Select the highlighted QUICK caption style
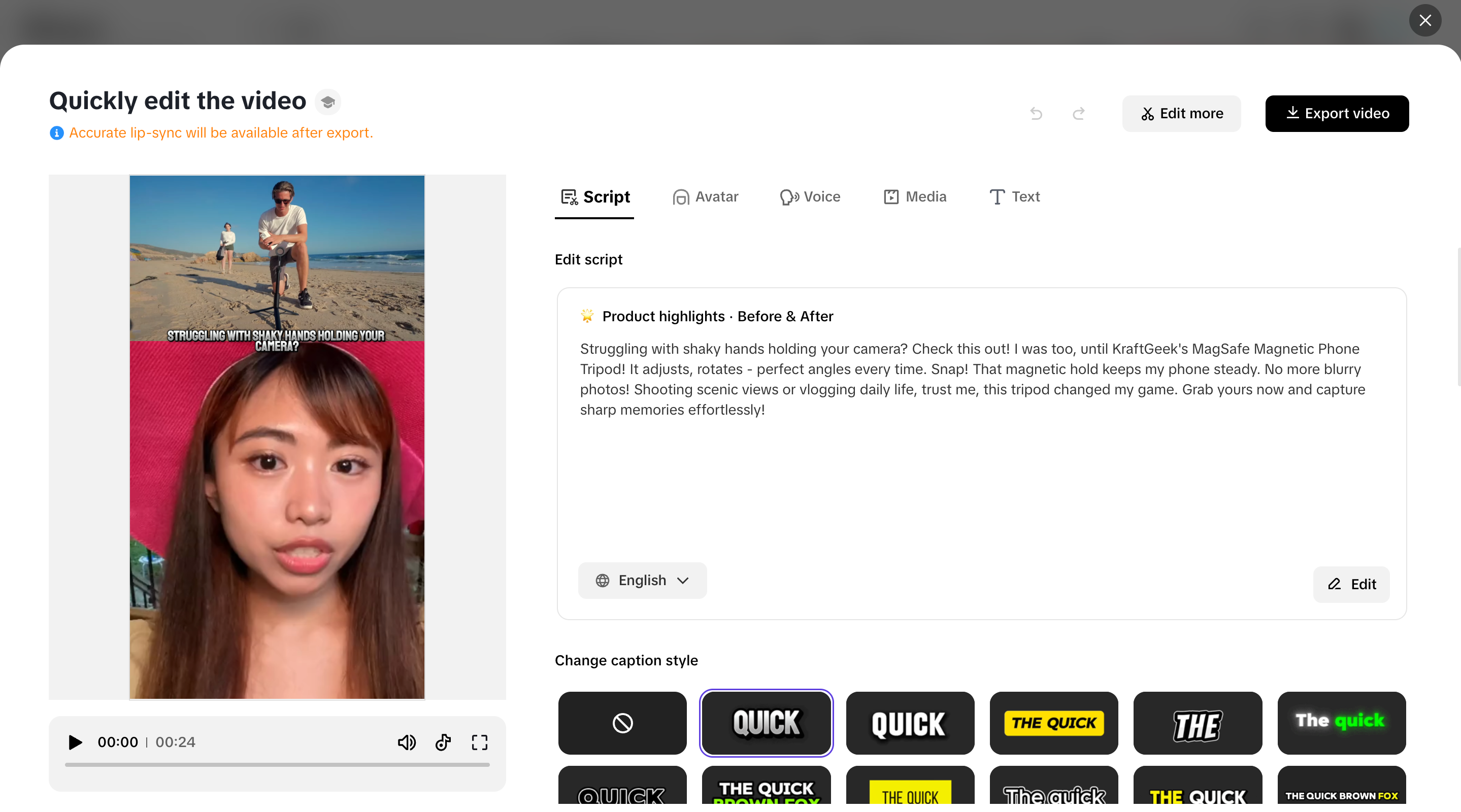This screenshot has width=1461, height=812. [x=766, y=723]
